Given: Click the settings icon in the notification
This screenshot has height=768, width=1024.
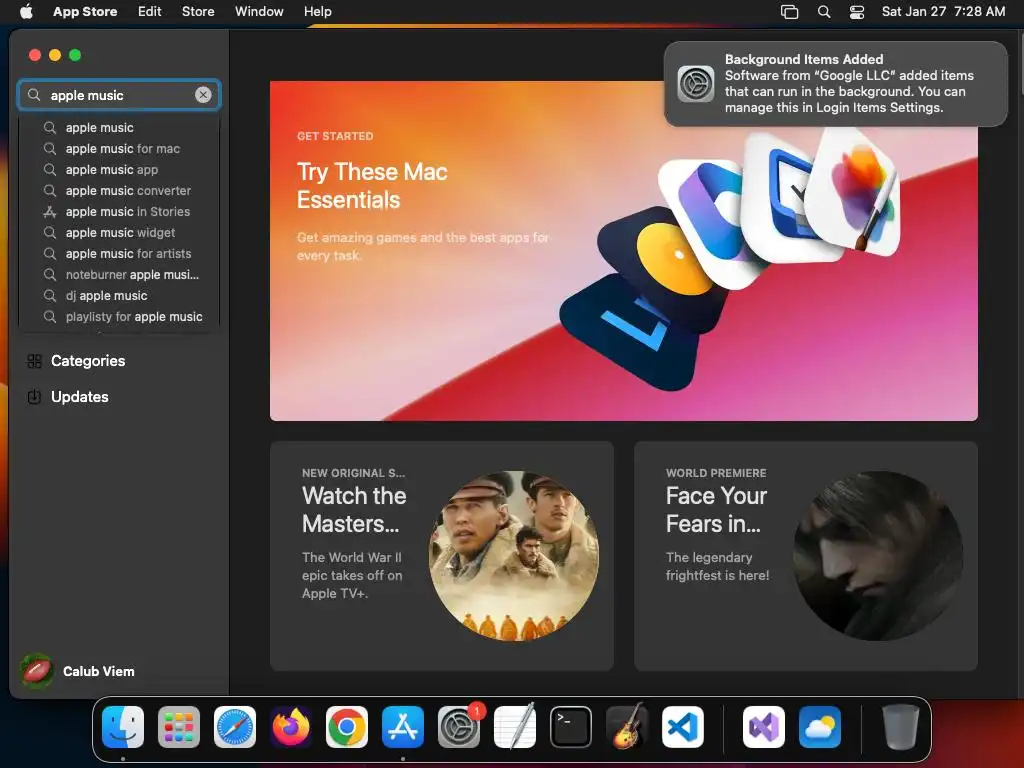Looking at the screenshot, I should coord(696,84).
